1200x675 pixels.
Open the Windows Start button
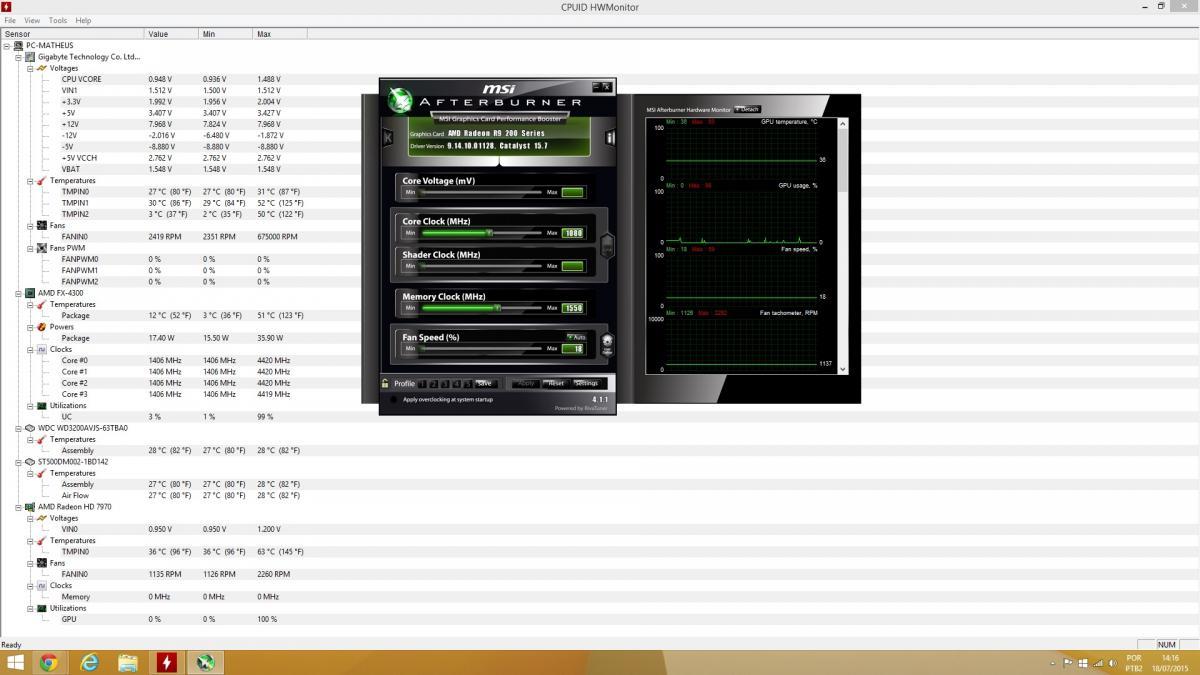click(x=16, y=662)
